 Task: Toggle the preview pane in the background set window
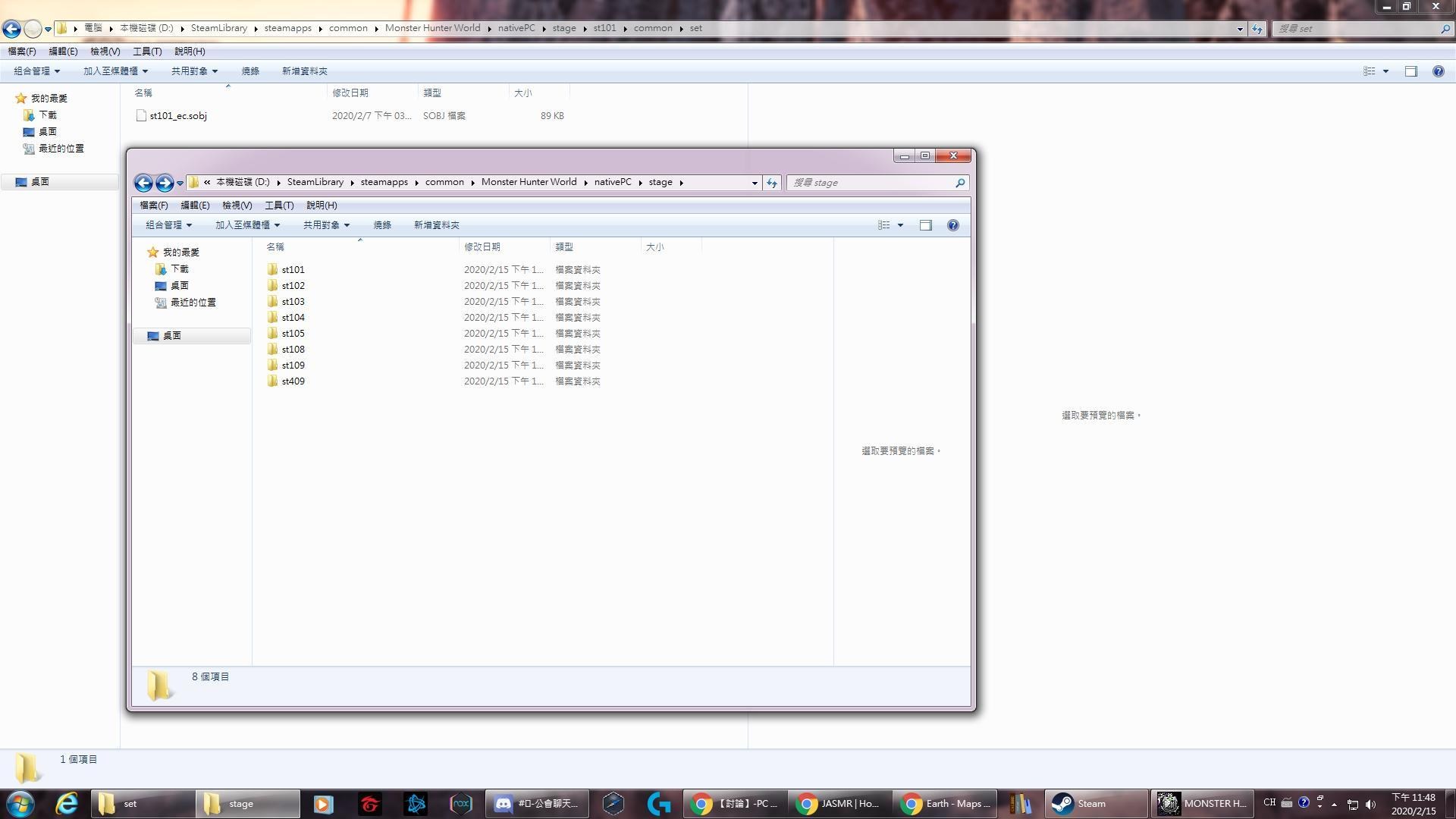pyautogui.click(x=1410, y=71)
